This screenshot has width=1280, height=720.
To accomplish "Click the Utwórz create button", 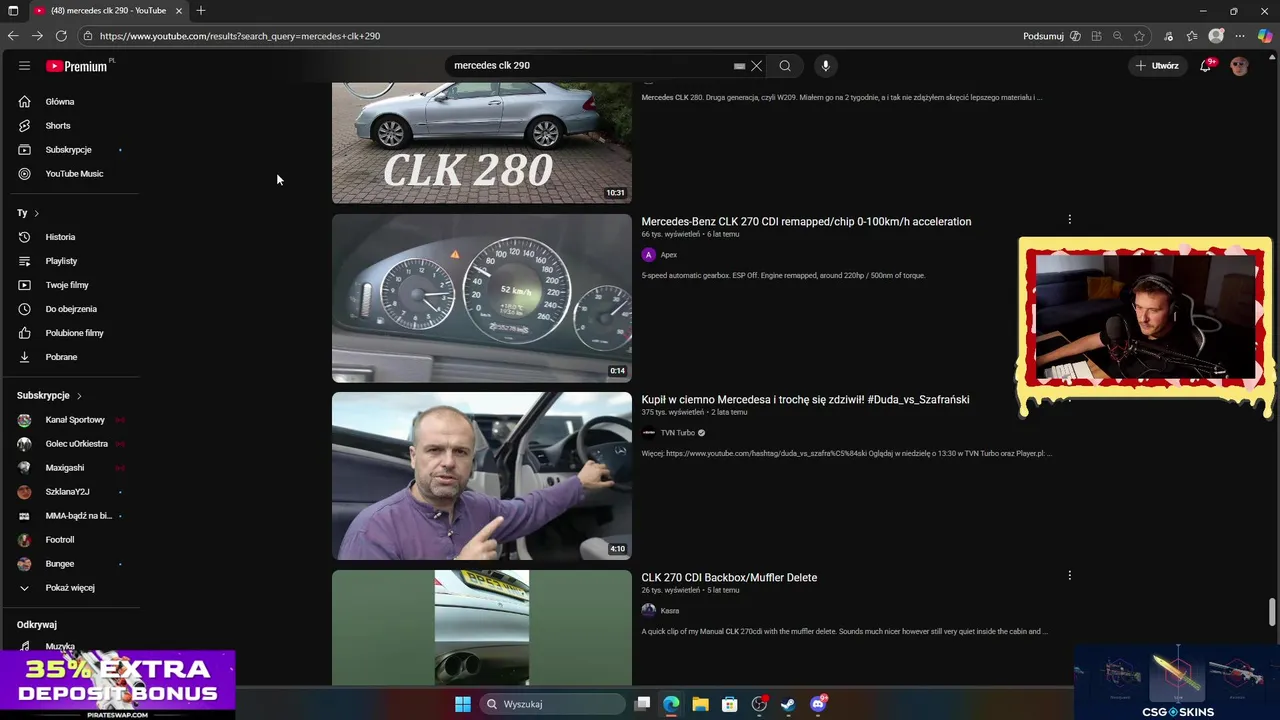I will (1157, 66).
